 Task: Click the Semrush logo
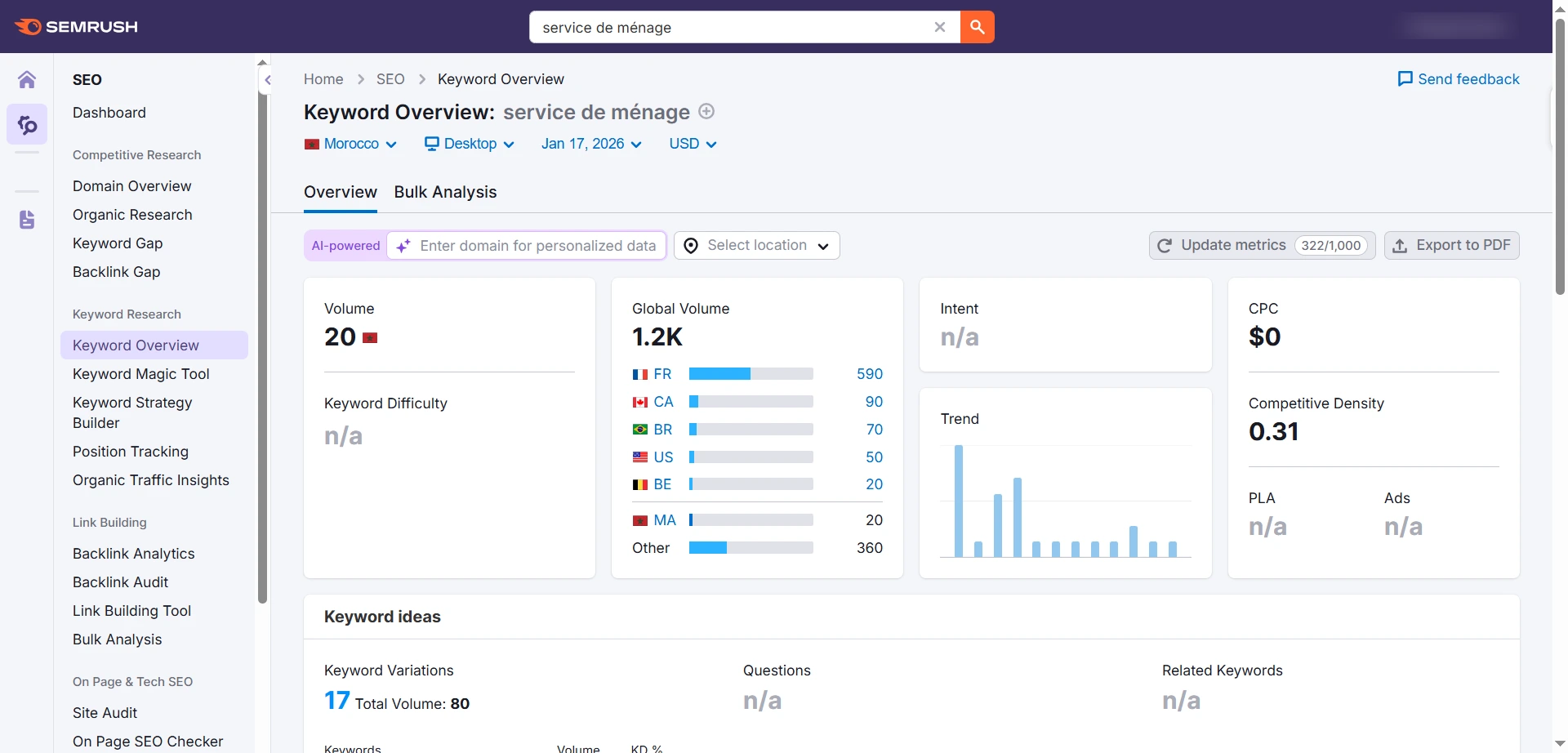(x=75, y=26)
